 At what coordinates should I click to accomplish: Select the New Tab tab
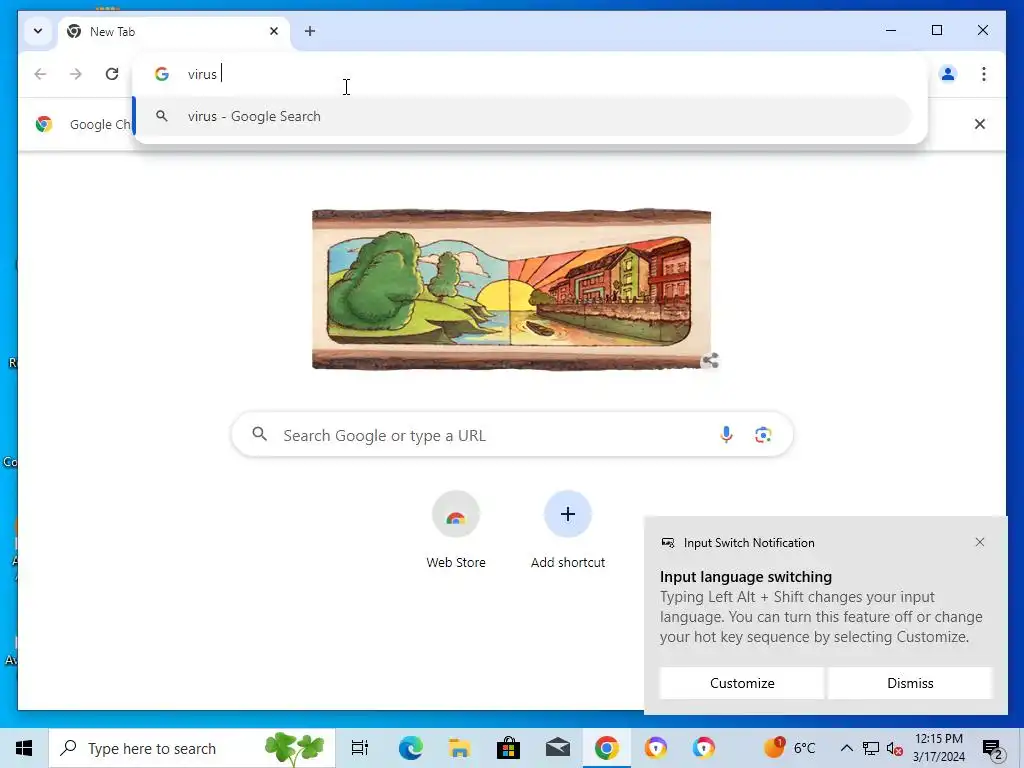tap(174, 31)
